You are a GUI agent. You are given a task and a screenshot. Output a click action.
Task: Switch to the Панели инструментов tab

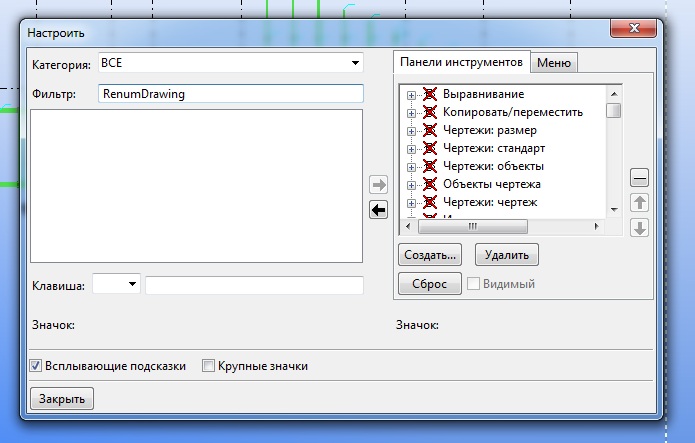point(461,62)
